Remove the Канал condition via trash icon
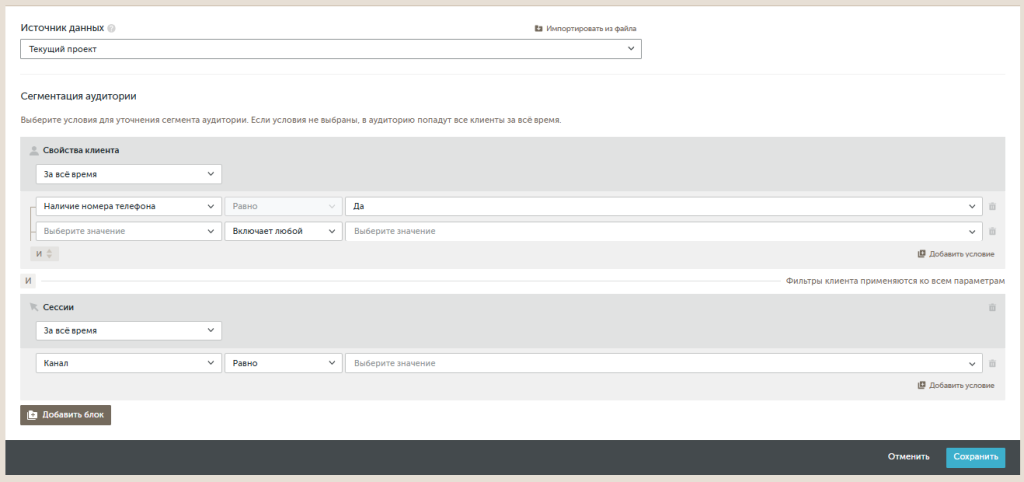The height and width of the screenshot is (482, 1024). [992, 363]
